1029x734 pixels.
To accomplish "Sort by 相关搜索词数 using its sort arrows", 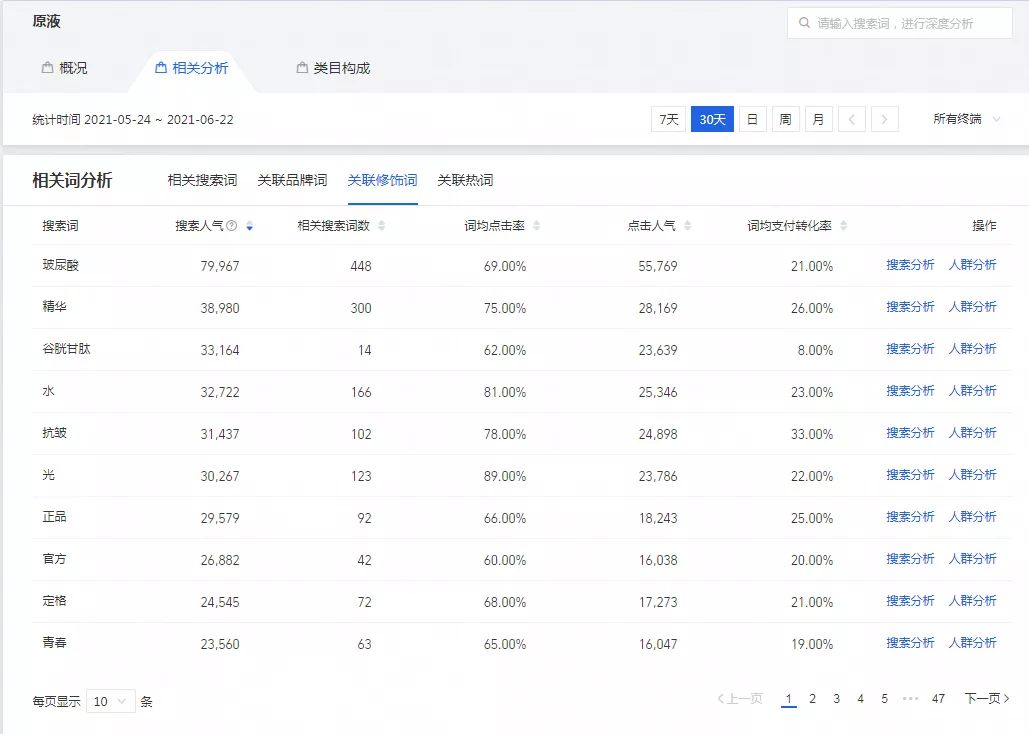I will point(383,225).
